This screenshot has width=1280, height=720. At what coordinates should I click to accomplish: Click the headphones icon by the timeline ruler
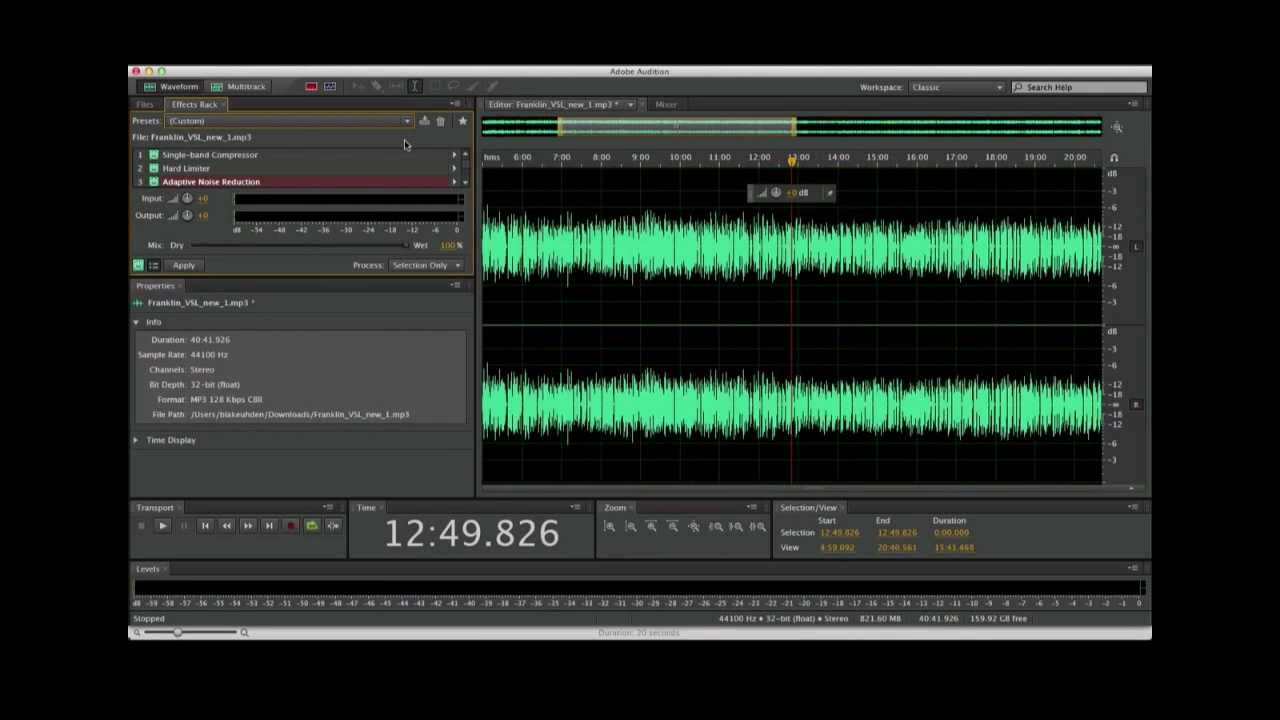(x=1114, y=158)
